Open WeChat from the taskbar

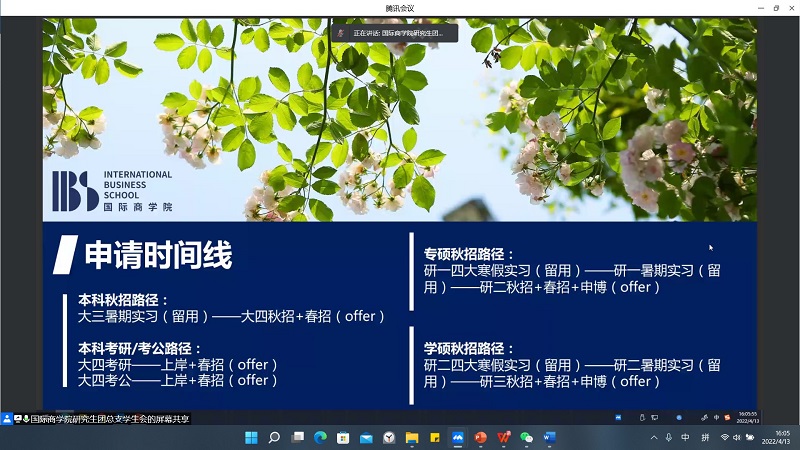point(527,437)
